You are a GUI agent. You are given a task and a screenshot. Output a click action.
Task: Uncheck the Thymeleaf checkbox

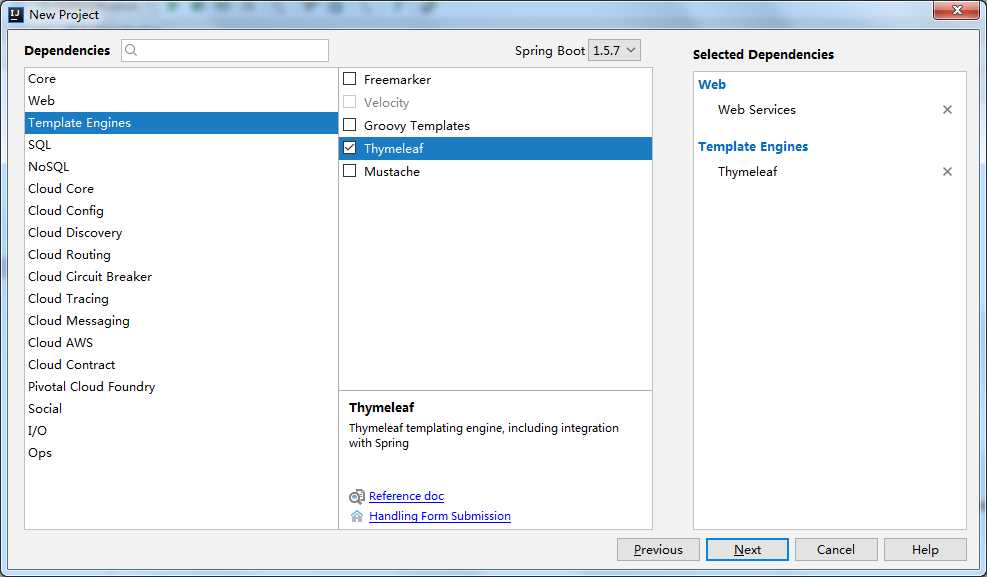349,148
